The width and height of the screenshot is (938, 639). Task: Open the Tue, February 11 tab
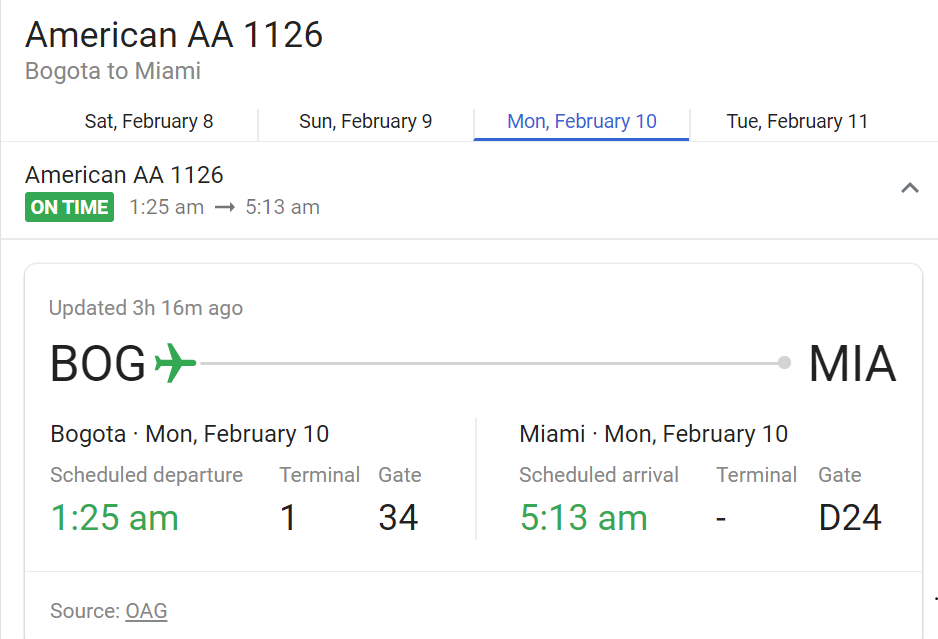[797, 122]
